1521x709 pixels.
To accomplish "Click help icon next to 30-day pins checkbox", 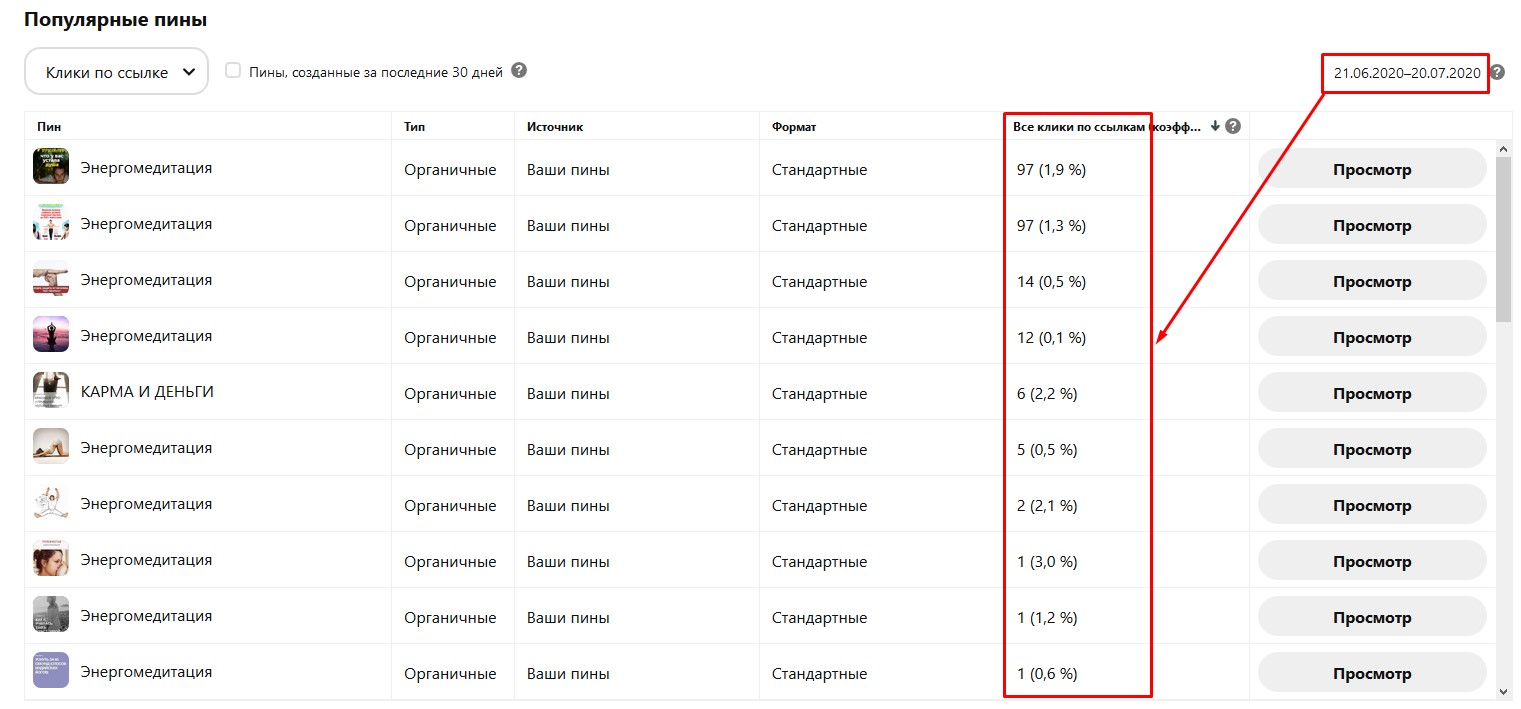I will (x=519, y=71).
